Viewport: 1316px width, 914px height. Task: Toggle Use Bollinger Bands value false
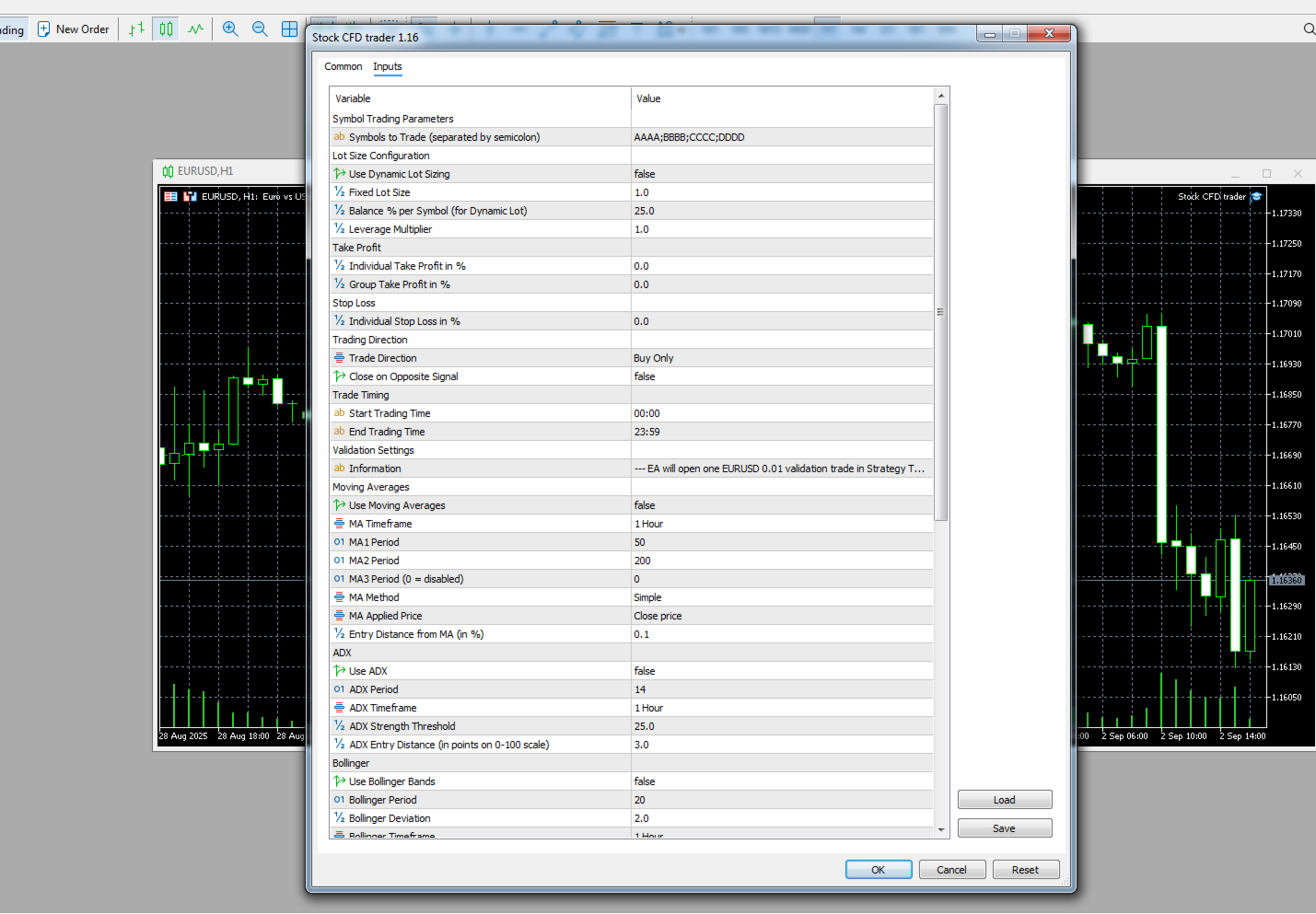coord(782,781)
